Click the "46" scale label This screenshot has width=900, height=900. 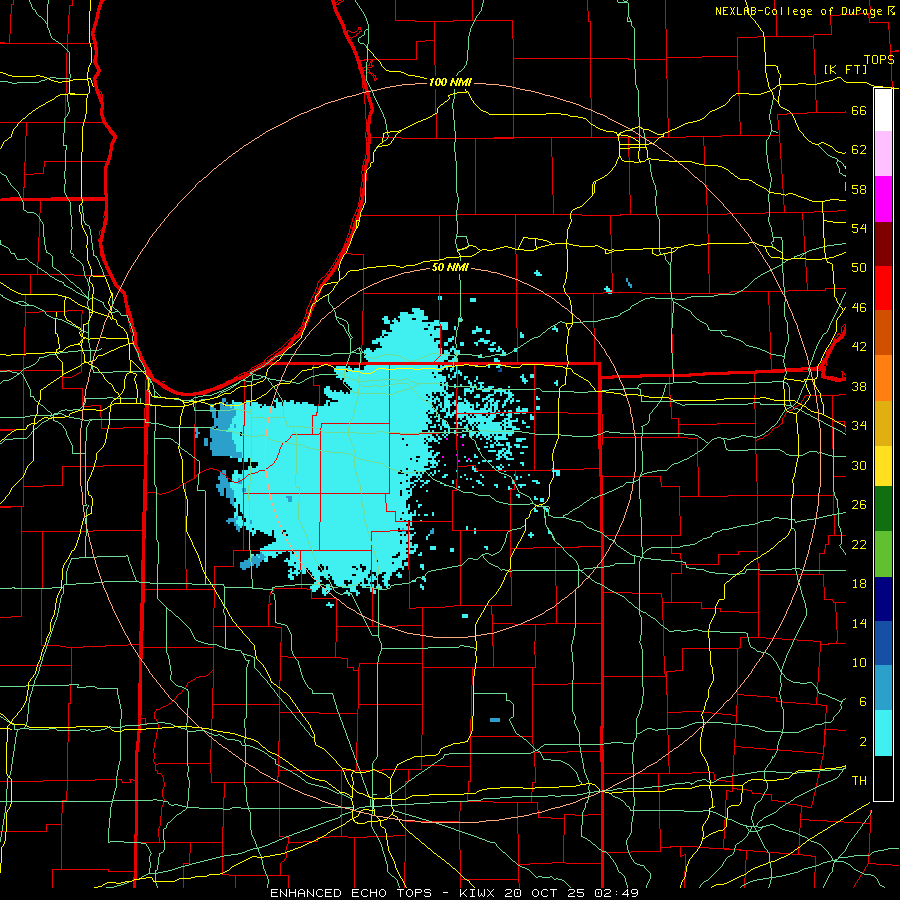[859, 308]
